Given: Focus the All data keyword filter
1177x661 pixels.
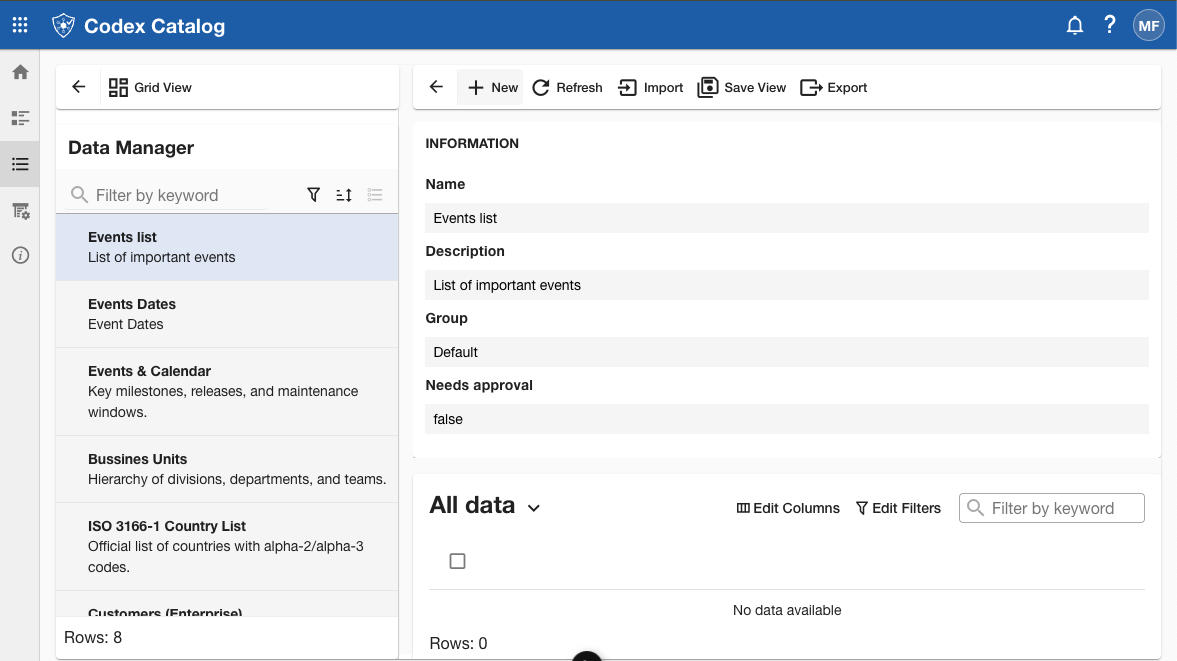Looking at the screenshot, I should (x=1052, y=508).
